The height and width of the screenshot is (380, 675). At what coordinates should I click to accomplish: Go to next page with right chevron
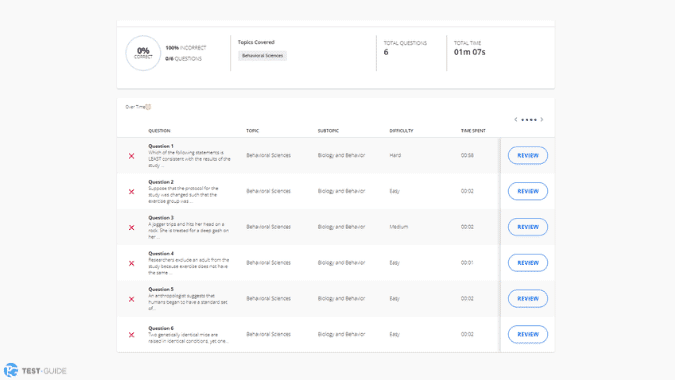coord(542,120)
